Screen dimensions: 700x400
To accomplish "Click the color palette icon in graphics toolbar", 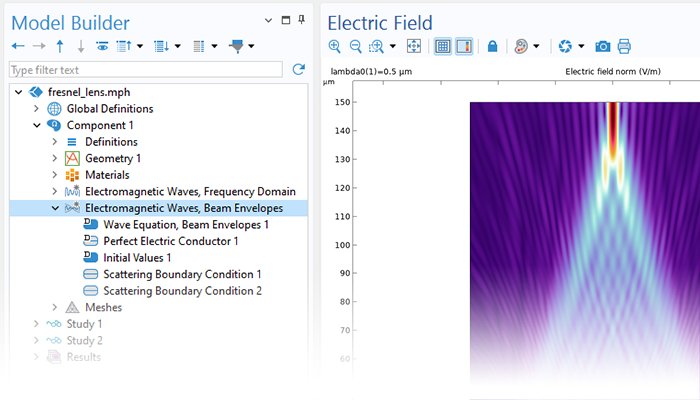I will click(521, 46).
